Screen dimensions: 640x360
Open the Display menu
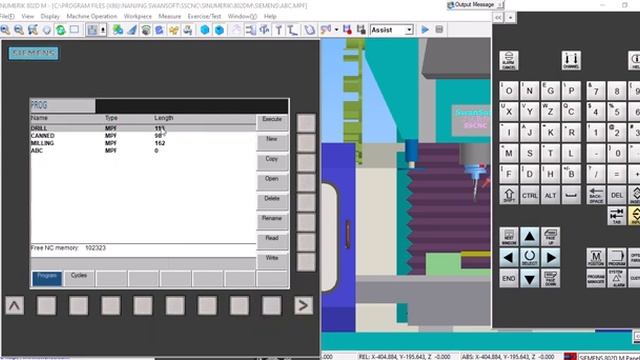[50, 16]
